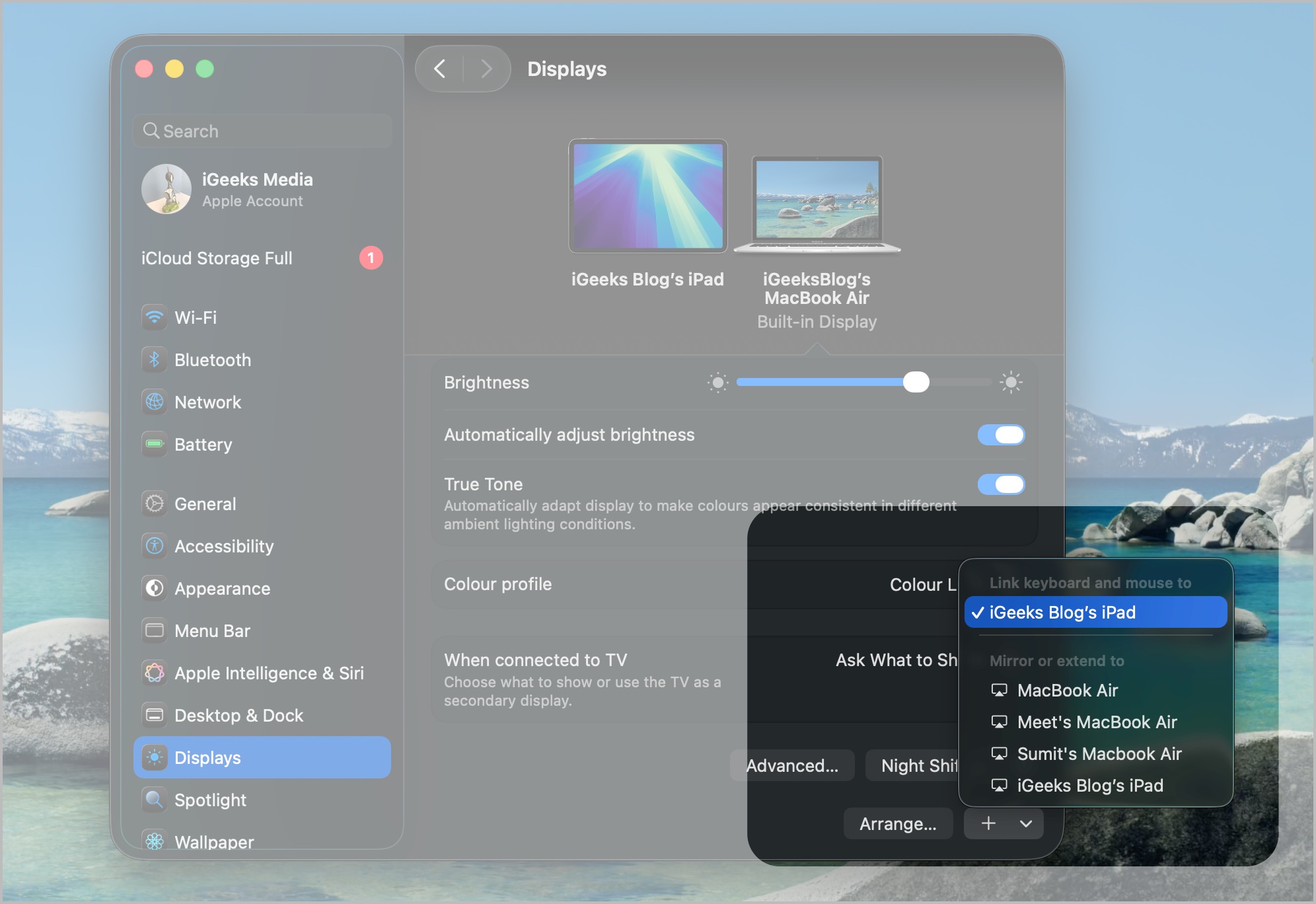Select the Battery icon in sidebar
The image size is (1316, 904).
point(154,444)
